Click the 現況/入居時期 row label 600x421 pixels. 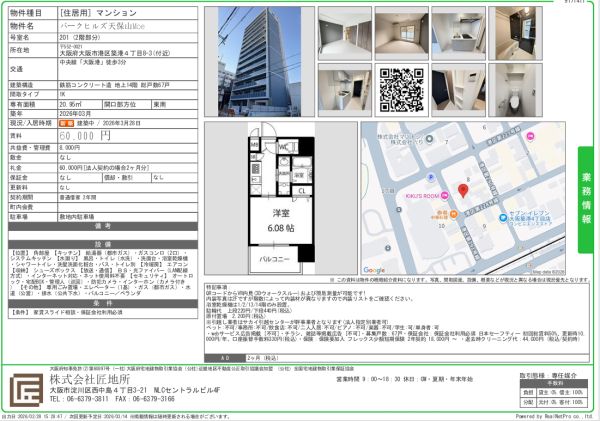point(31,123)
